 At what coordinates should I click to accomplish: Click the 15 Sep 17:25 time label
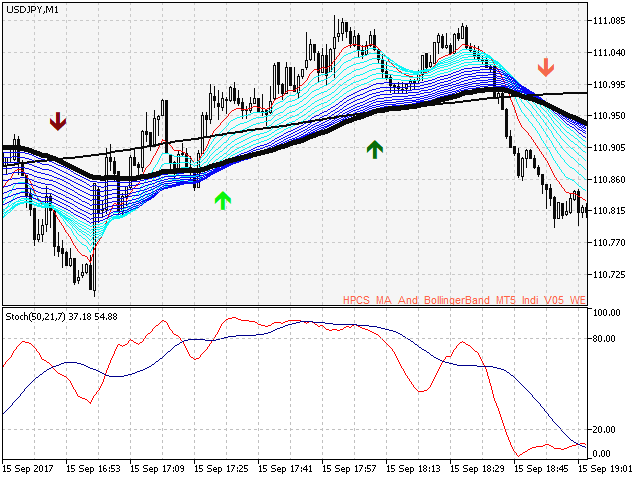click(221, 469)
